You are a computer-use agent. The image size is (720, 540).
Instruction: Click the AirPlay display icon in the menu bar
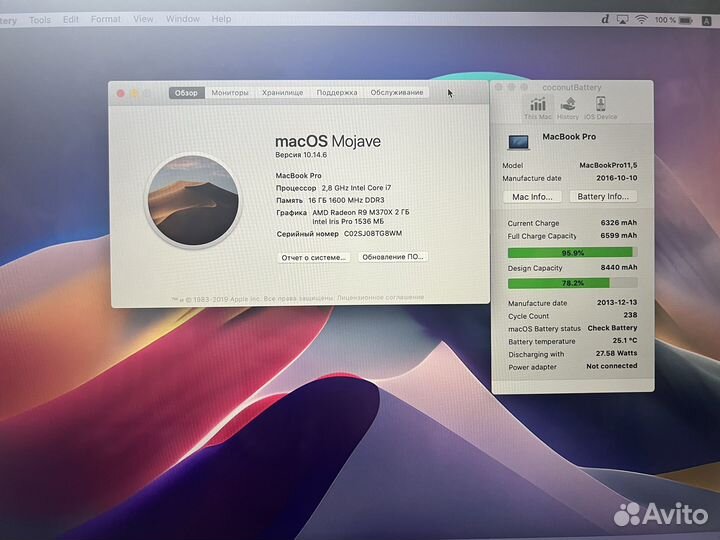point(623,19)
